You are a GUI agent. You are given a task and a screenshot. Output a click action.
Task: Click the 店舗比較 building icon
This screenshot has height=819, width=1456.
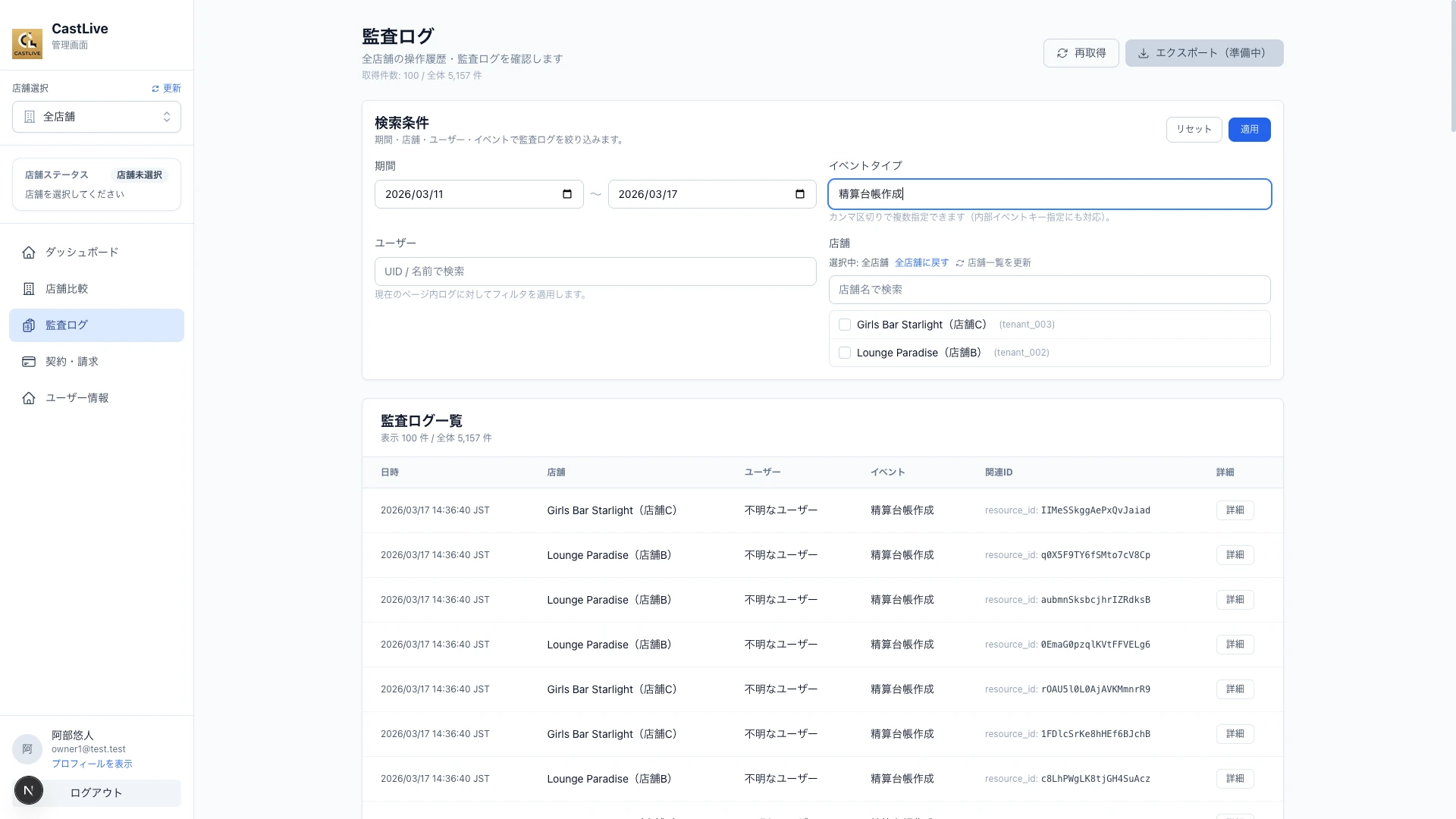point(29,288)
